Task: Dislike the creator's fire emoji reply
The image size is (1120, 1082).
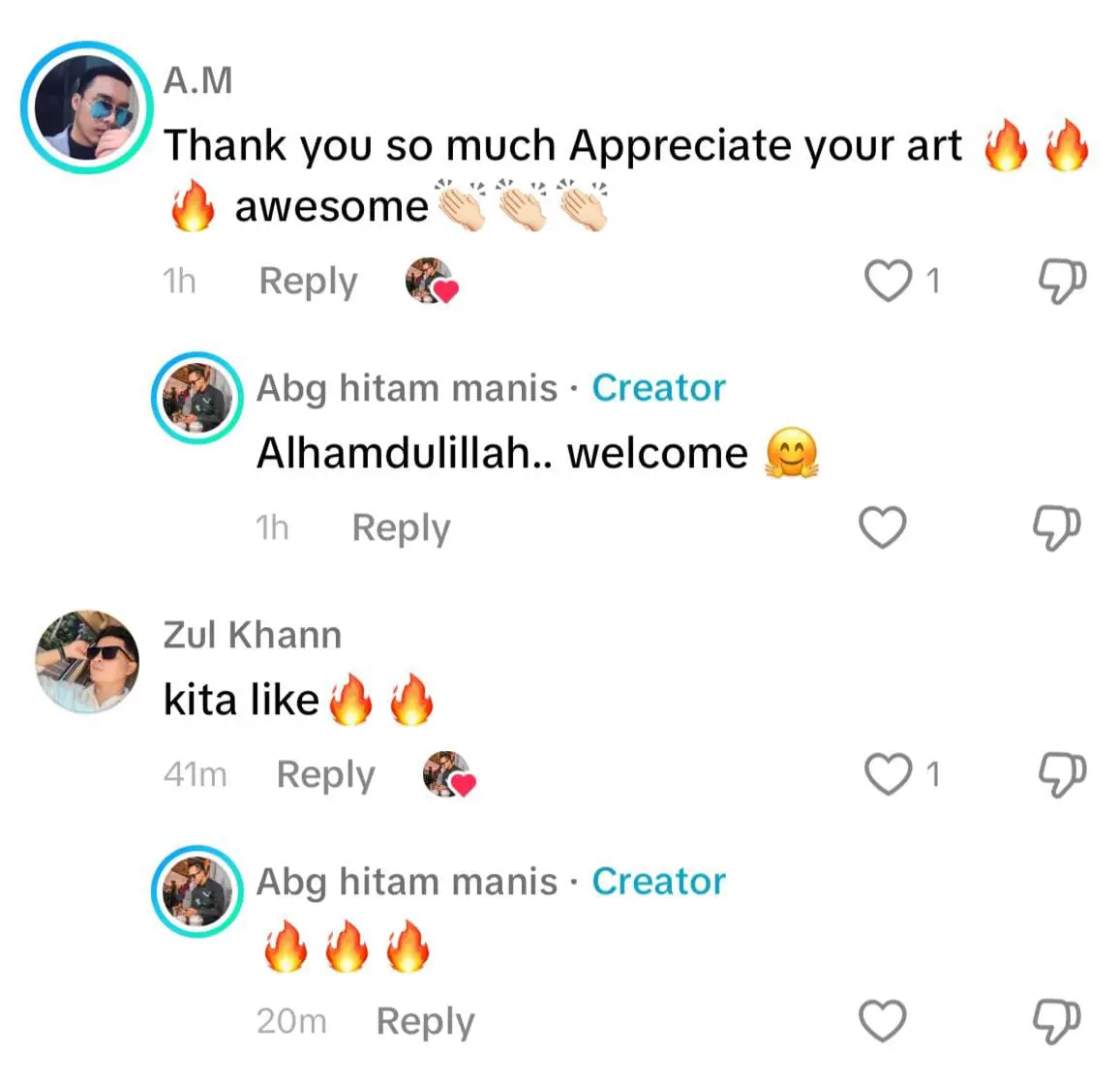Action: [x=1057, y=1021]
